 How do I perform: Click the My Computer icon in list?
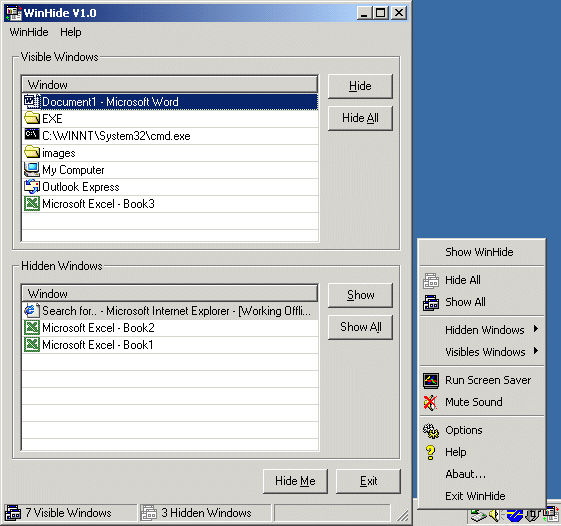pyautogui.click(x=31, y=170)
